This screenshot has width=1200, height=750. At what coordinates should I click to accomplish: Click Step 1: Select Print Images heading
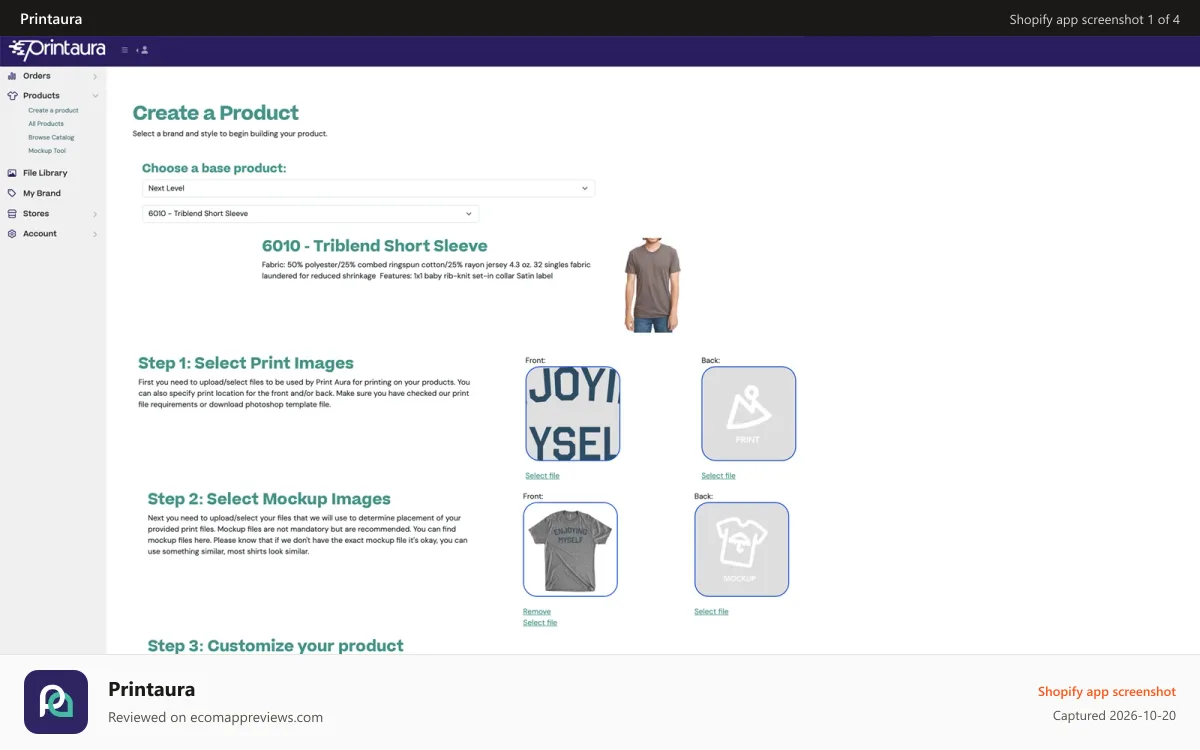246,363
